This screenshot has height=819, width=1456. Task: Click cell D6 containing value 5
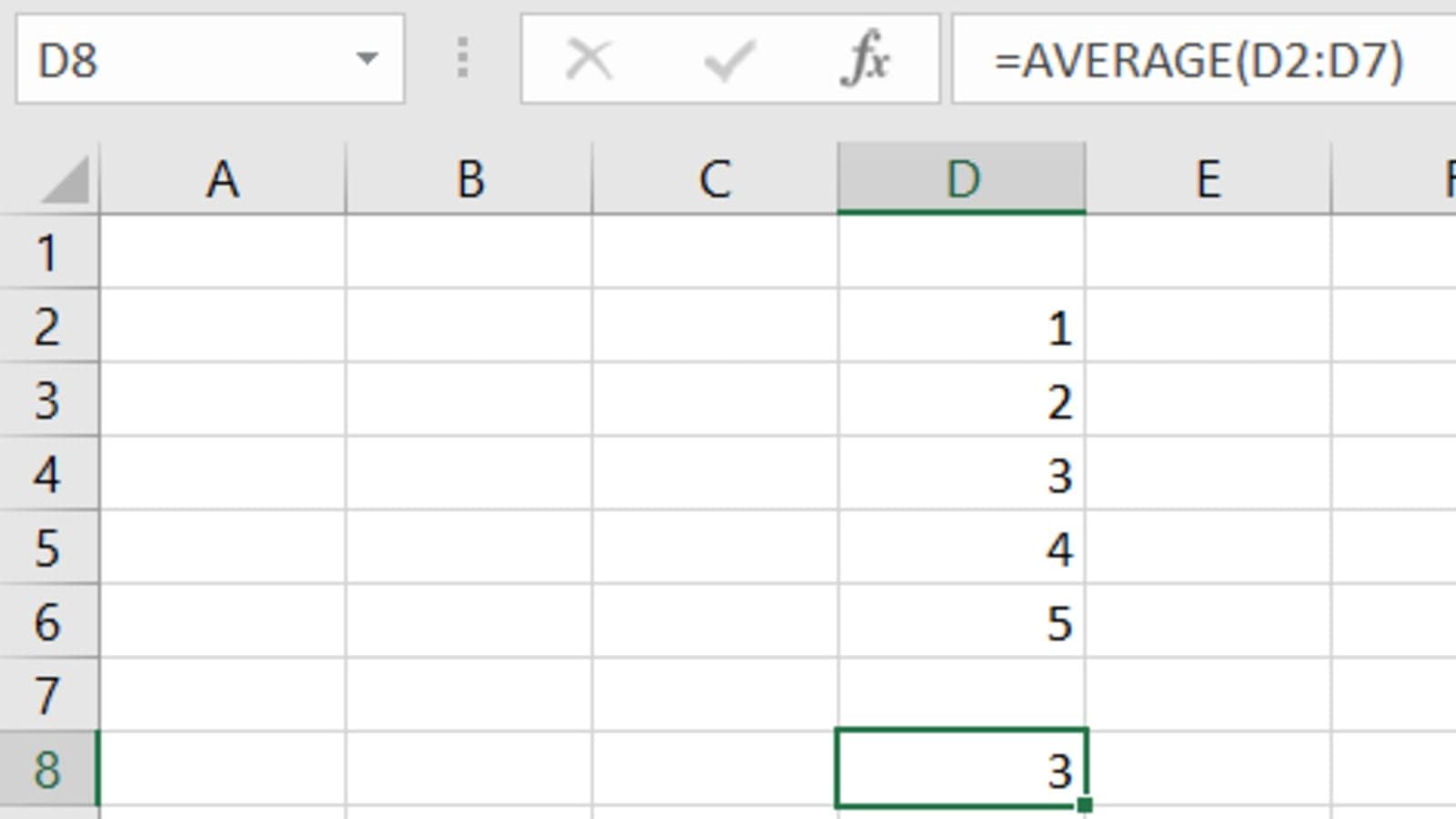point(962,622)
